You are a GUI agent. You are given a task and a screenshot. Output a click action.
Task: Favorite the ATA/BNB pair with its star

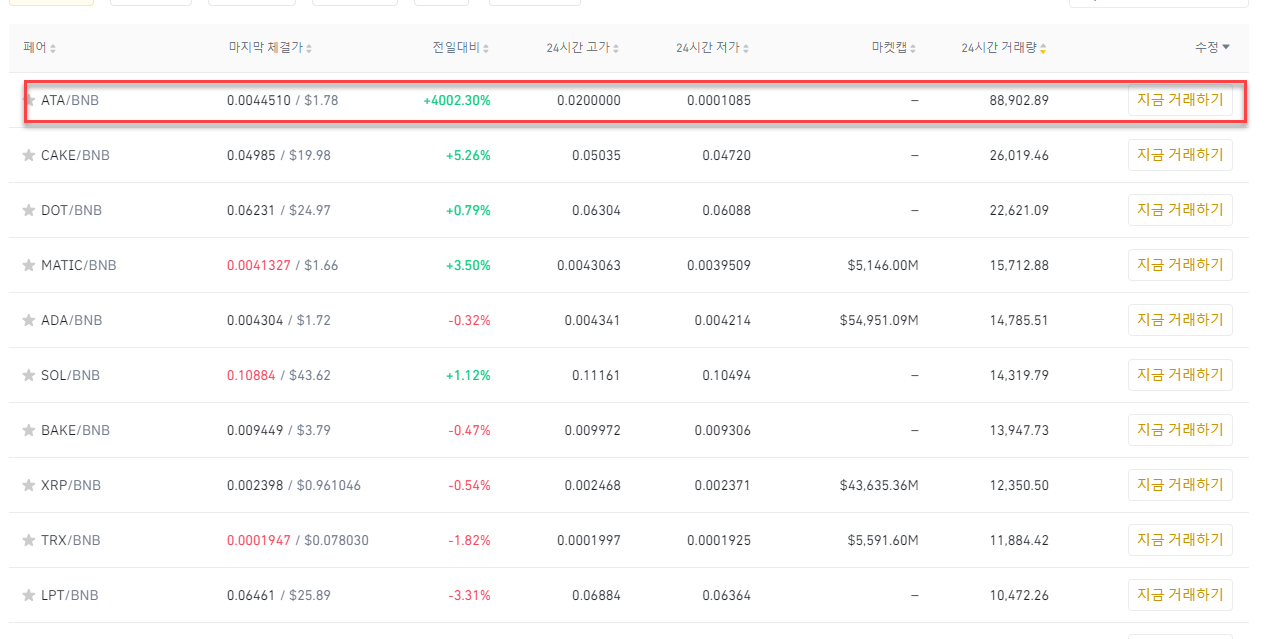click(29, 100)
